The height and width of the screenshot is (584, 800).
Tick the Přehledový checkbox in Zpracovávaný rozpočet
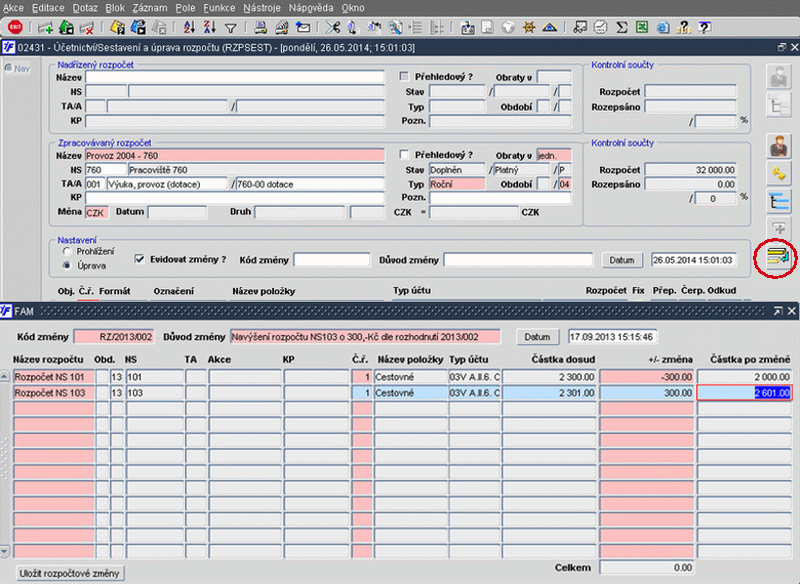coord(404,155)
